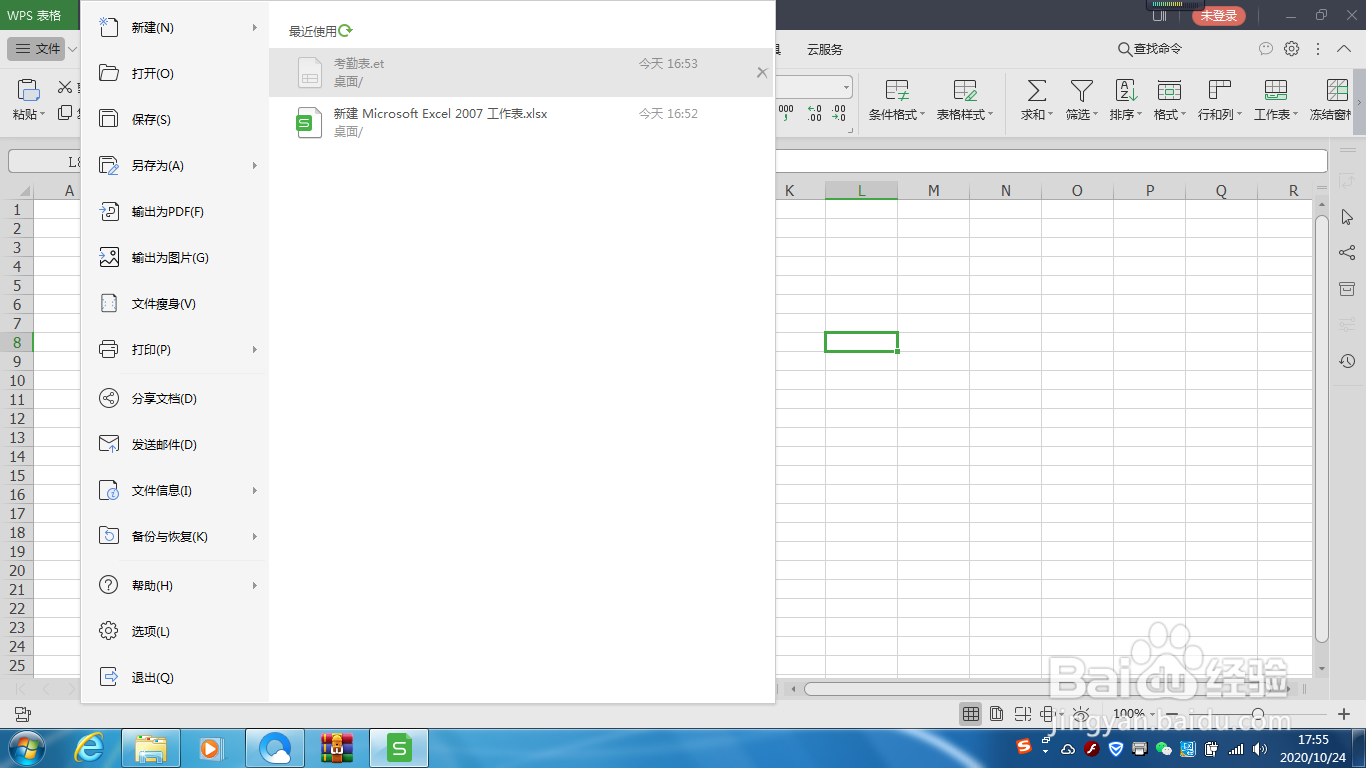Switch to Page Layout view in the status bar
Screen dimensions: 1366x768
point(997,714)
